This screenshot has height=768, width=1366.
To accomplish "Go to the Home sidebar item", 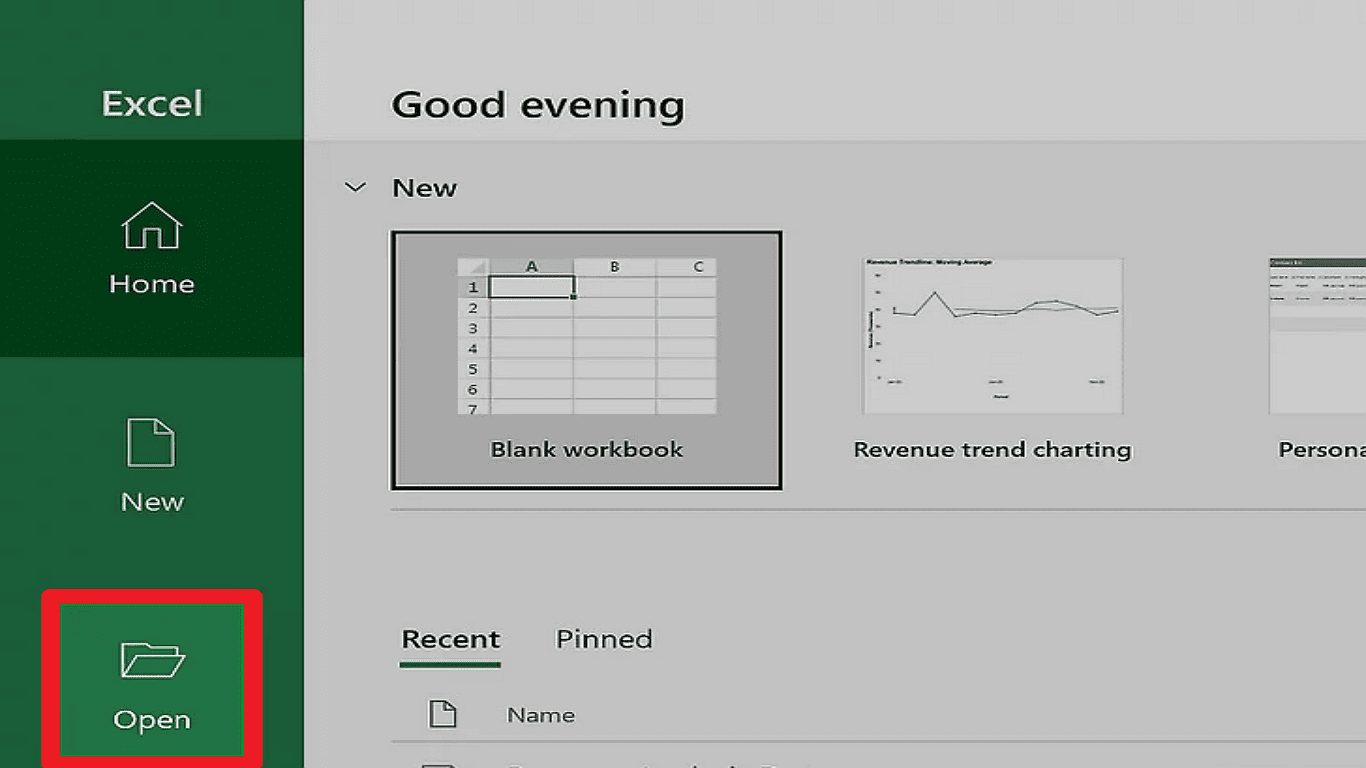I will coord(151,248).
